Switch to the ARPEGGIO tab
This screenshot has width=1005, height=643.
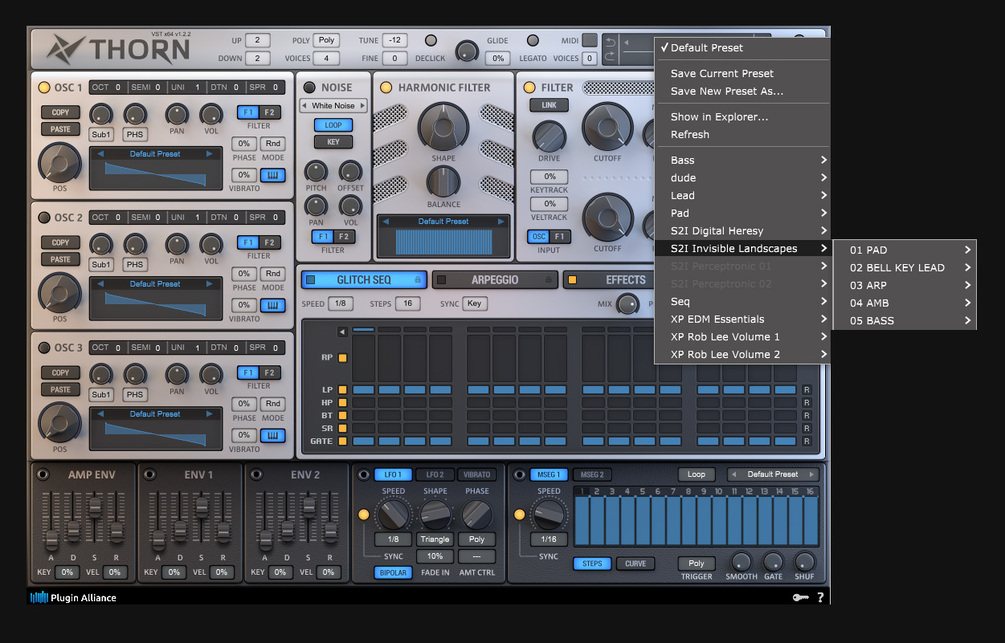tap(494, 280)
